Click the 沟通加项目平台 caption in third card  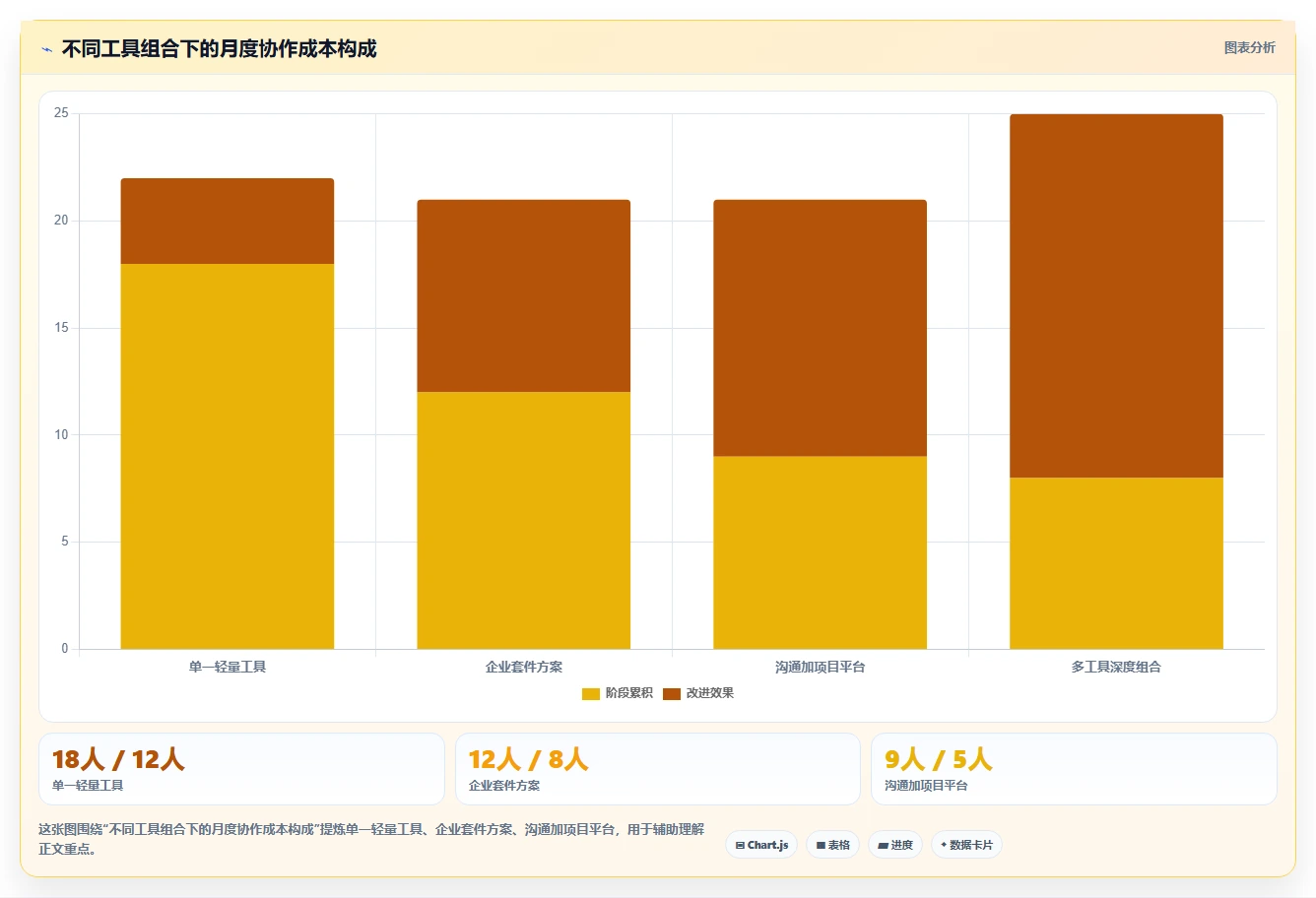(x=926, y=786)
